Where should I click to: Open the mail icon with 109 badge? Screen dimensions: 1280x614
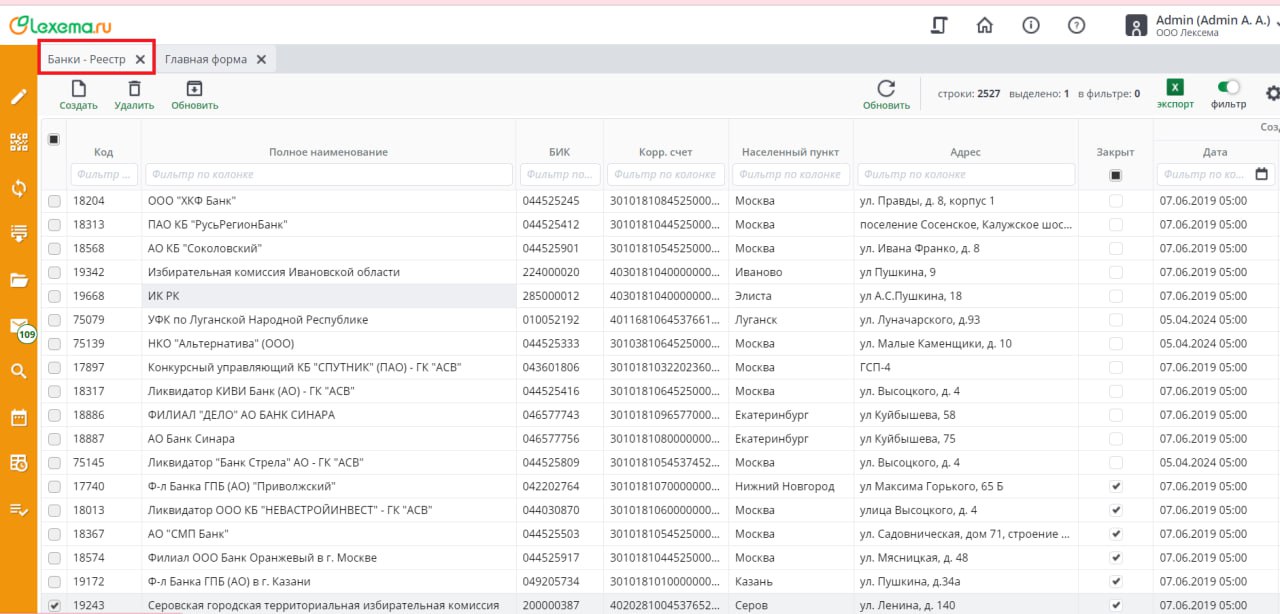[19, 327]
